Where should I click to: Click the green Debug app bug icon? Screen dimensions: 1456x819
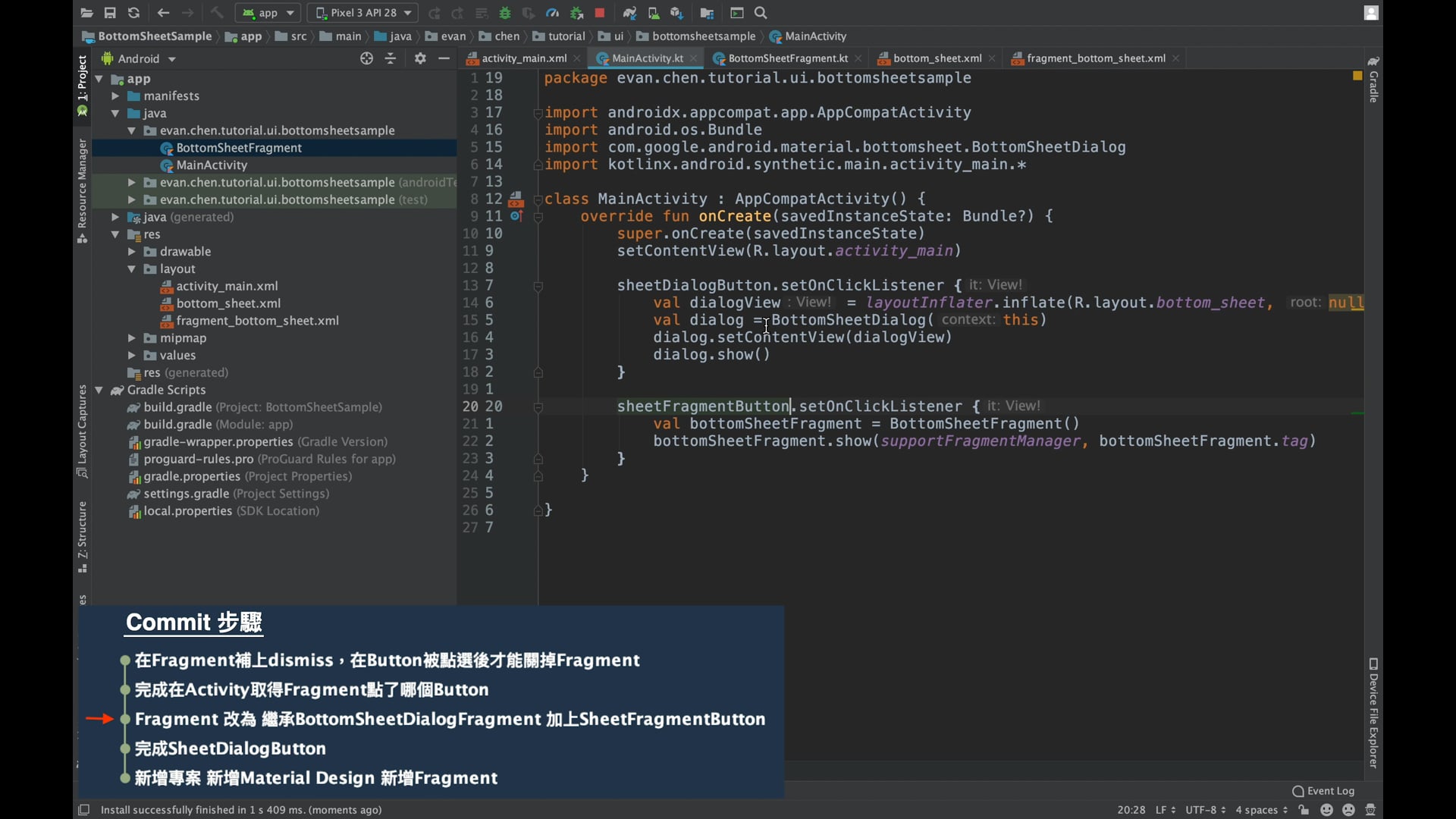pyautogui.click(x=505, y=13)
